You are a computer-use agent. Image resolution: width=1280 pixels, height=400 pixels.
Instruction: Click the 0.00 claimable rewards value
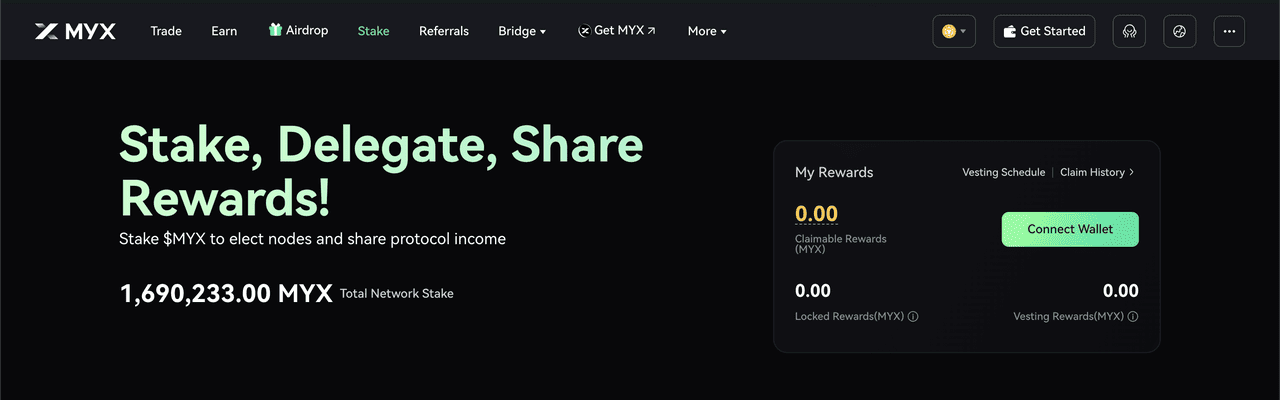[816, 214]
